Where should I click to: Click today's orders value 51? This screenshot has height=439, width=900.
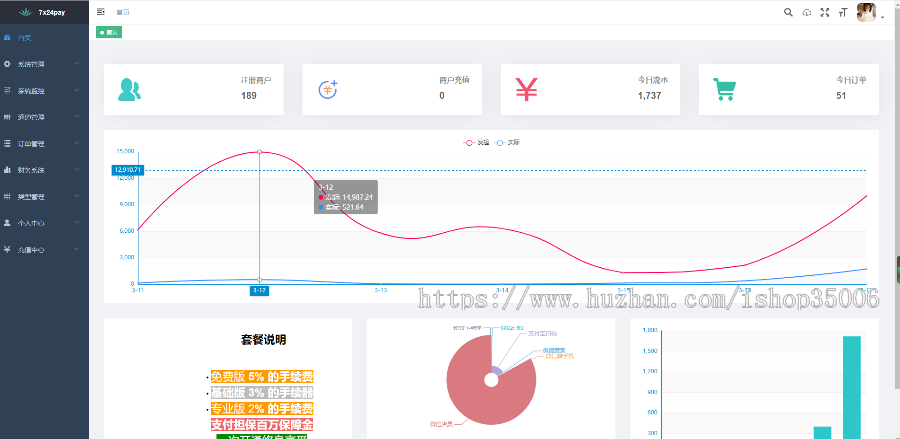(x=841, y=96)
